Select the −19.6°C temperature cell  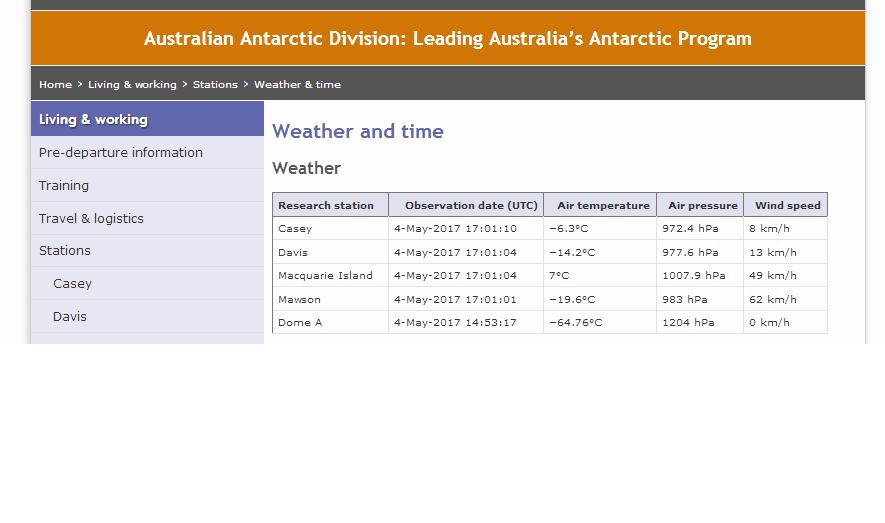600,299
